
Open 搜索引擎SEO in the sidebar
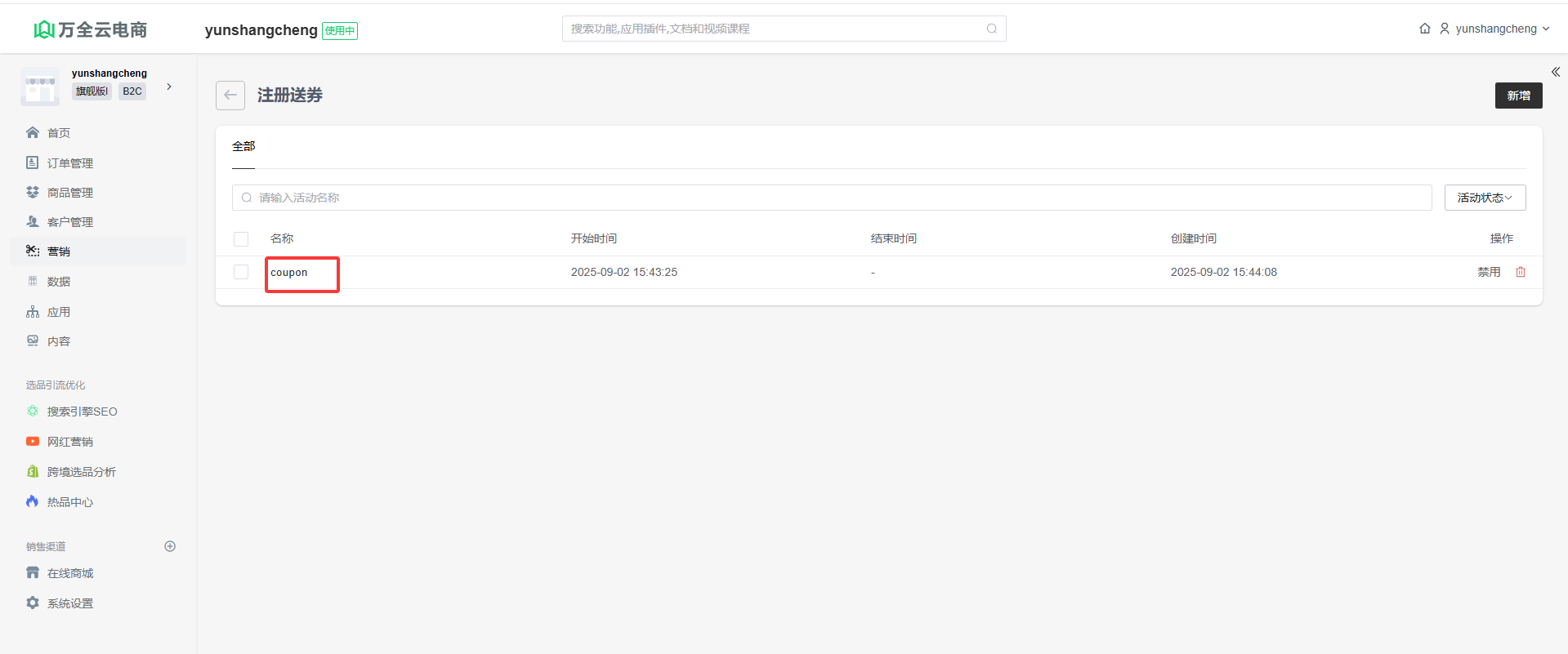click(x=82, y=412)
